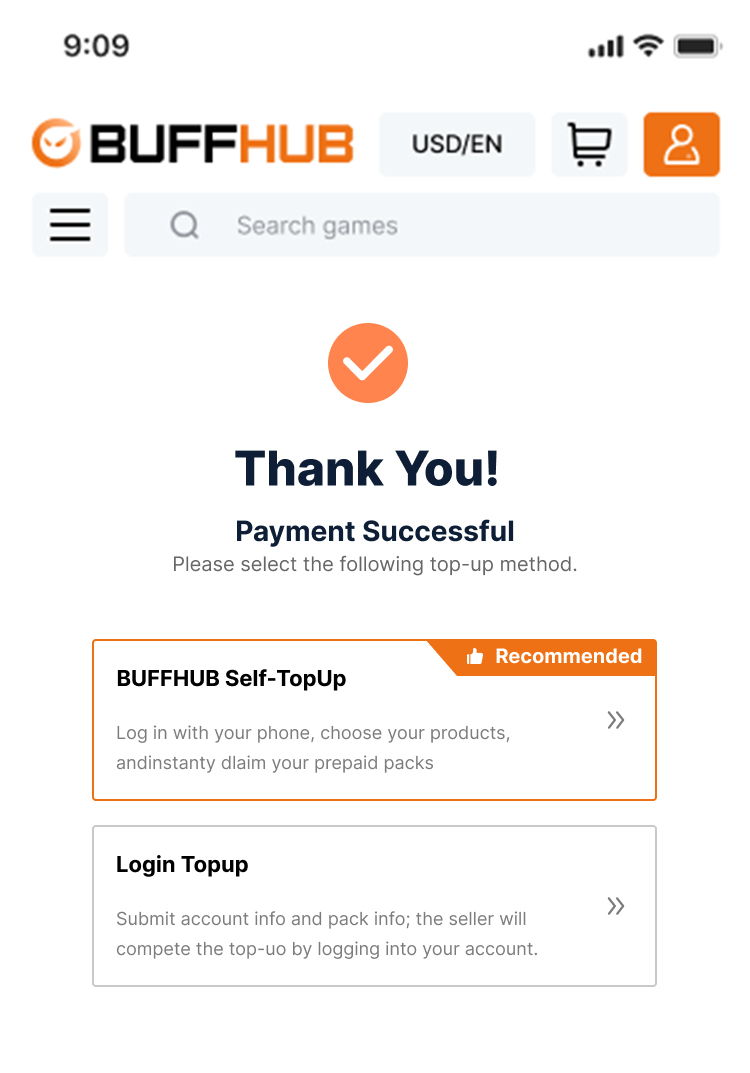
Task: Open the shopping cart
Action: pos(589,144)
